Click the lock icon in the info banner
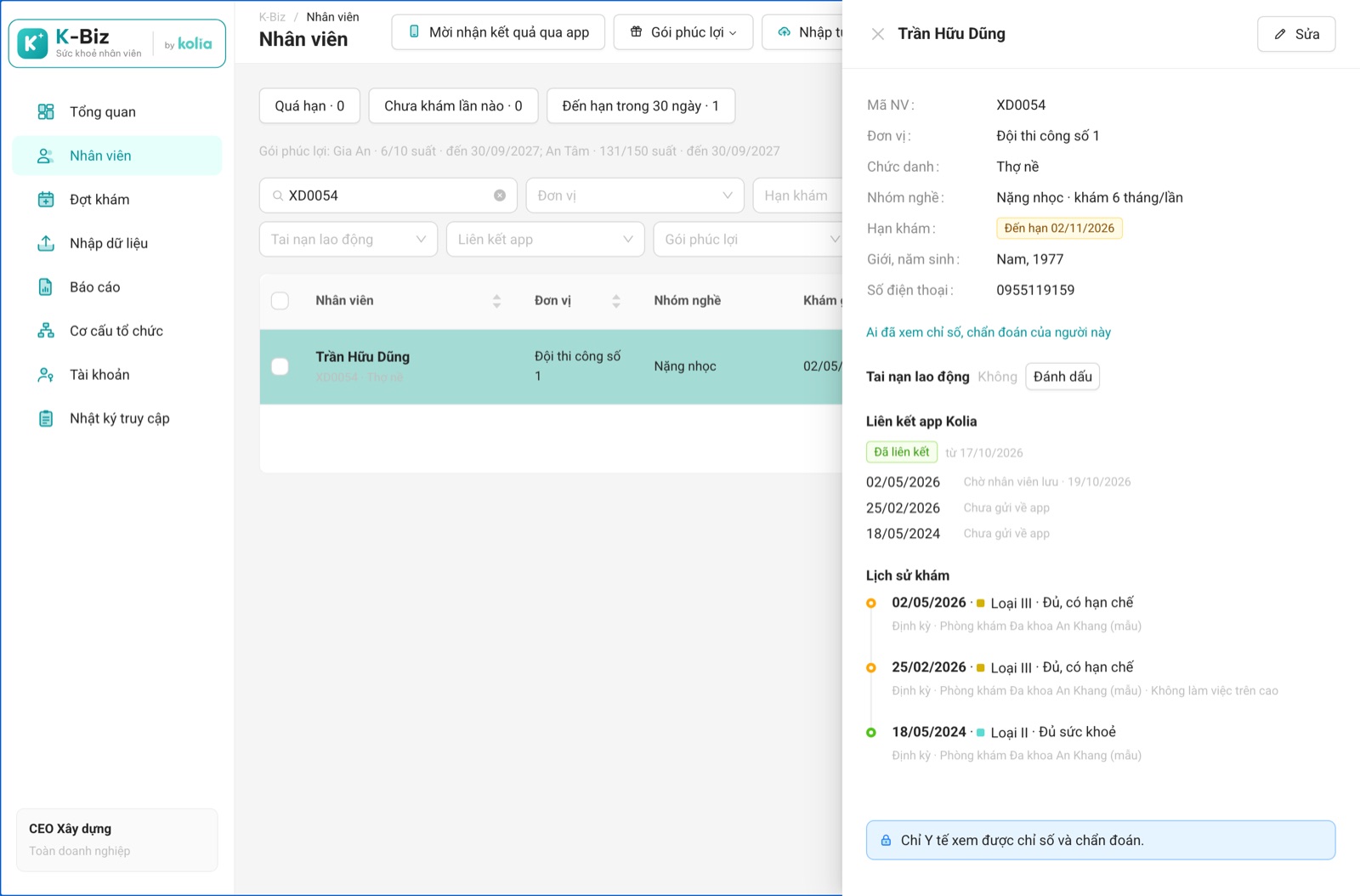This screenshot has width=1360, height=896. click(885, 840)
